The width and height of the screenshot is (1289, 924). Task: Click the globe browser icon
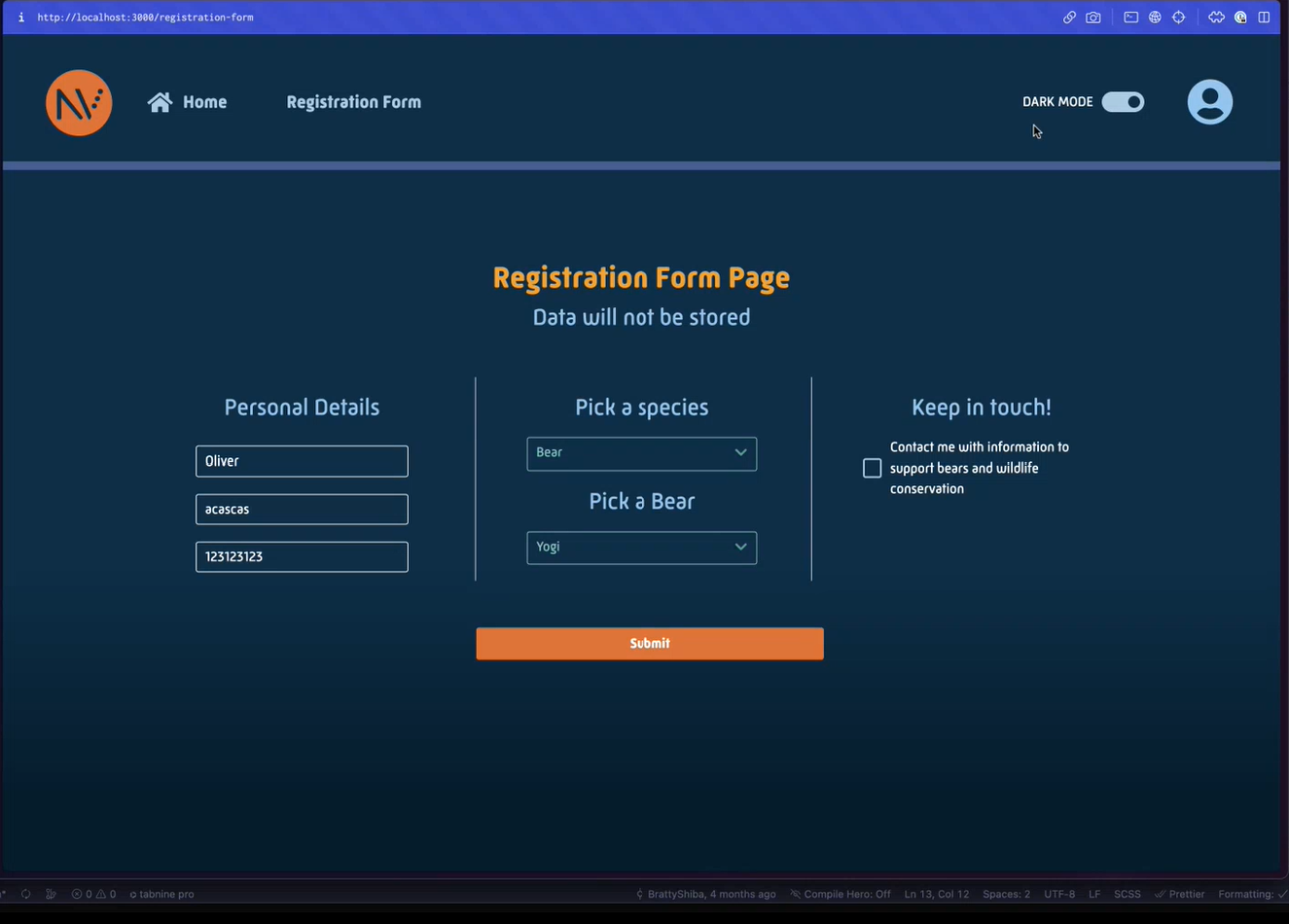pyautogui.click(x=1155, y=18)
